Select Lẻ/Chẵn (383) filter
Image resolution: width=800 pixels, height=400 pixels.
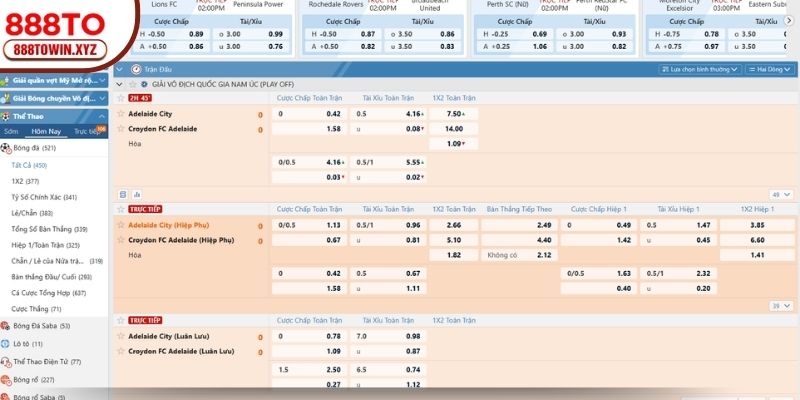pos(32,213)
